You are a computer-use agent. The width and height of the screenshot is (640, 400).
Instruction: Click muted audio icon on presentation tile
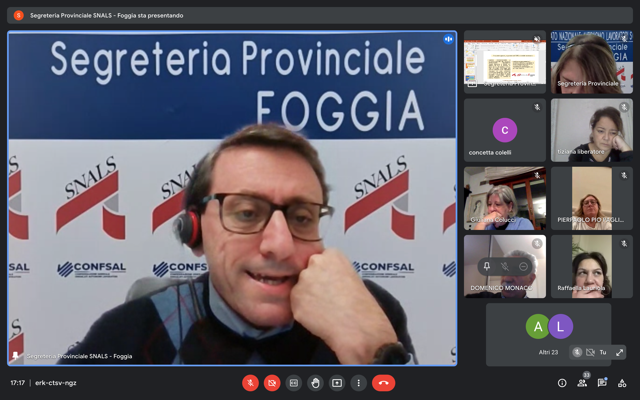[x=537, y=39]
